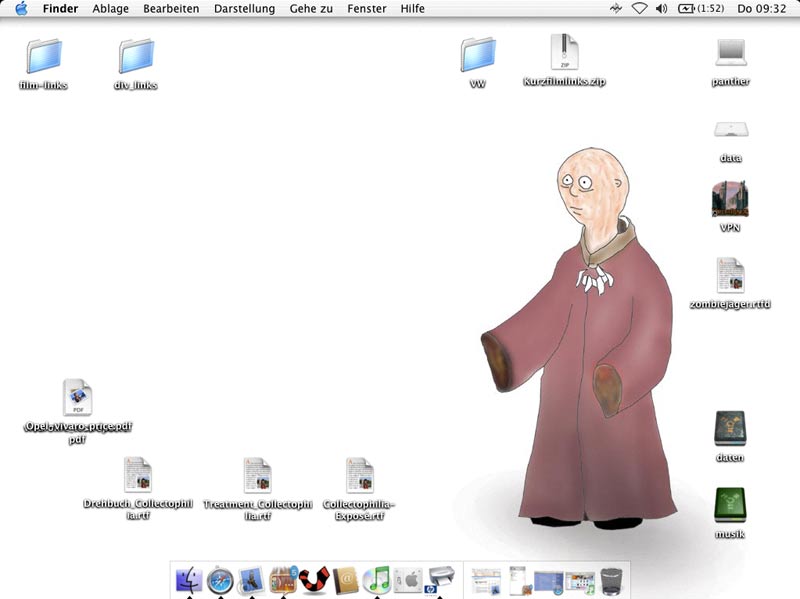
Task: Open the Ablage menu
Action: tap(110, 9)
